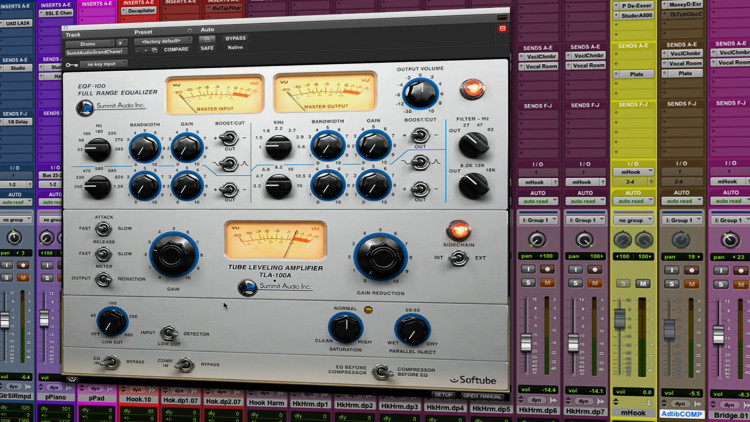Click the low band top Gain knob
The height and width of the screenshot is (422, 750).
tap(187, 147)
